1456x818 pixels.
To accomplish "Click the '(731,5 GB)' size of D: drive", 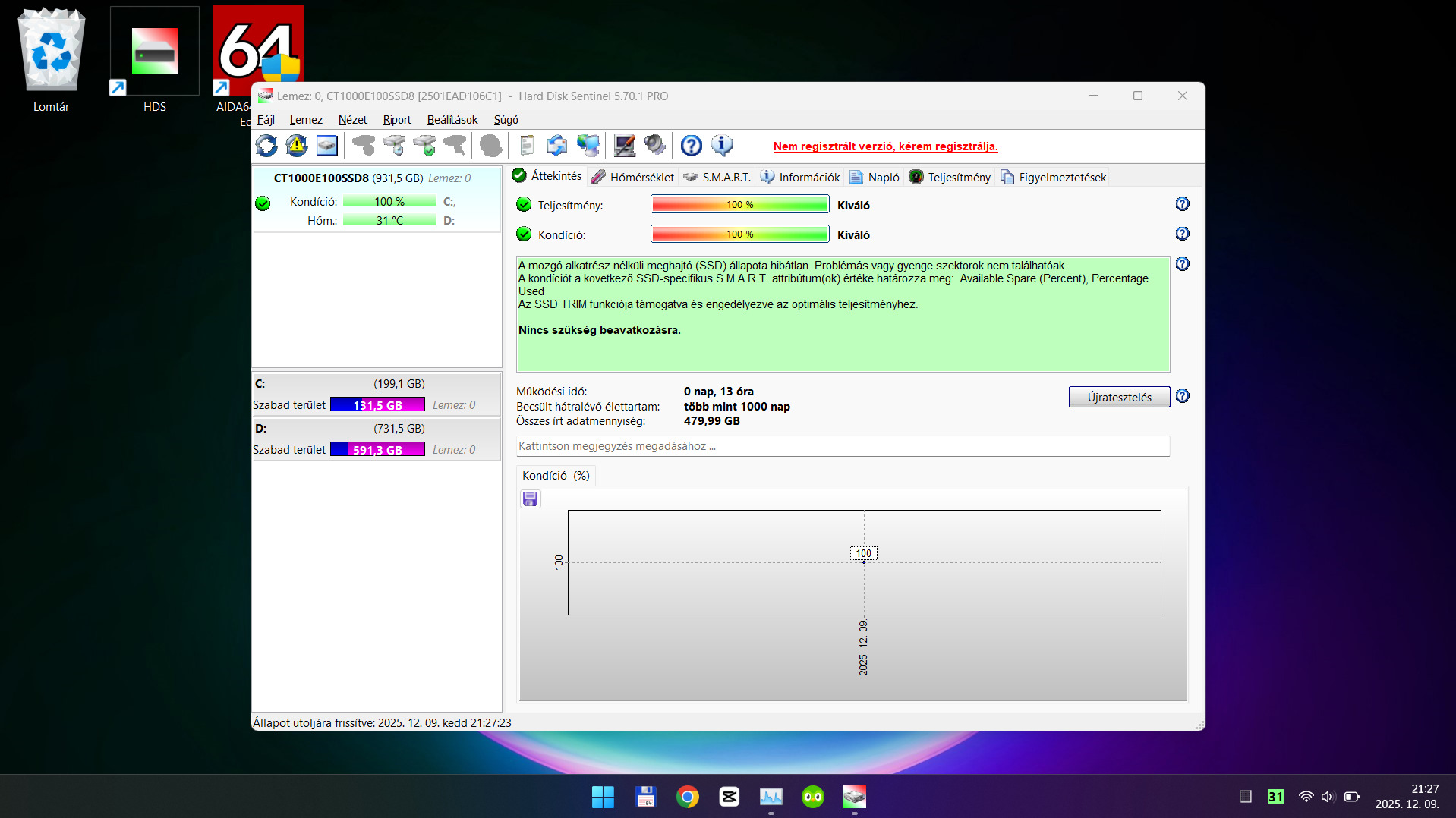I will (399, 429).
